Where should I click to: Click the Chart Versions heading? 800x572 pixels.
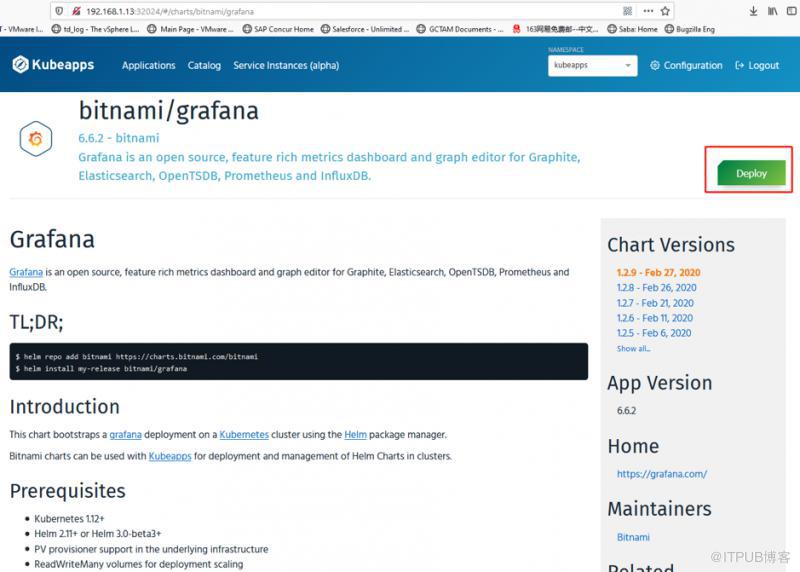(x=671, y=245)
